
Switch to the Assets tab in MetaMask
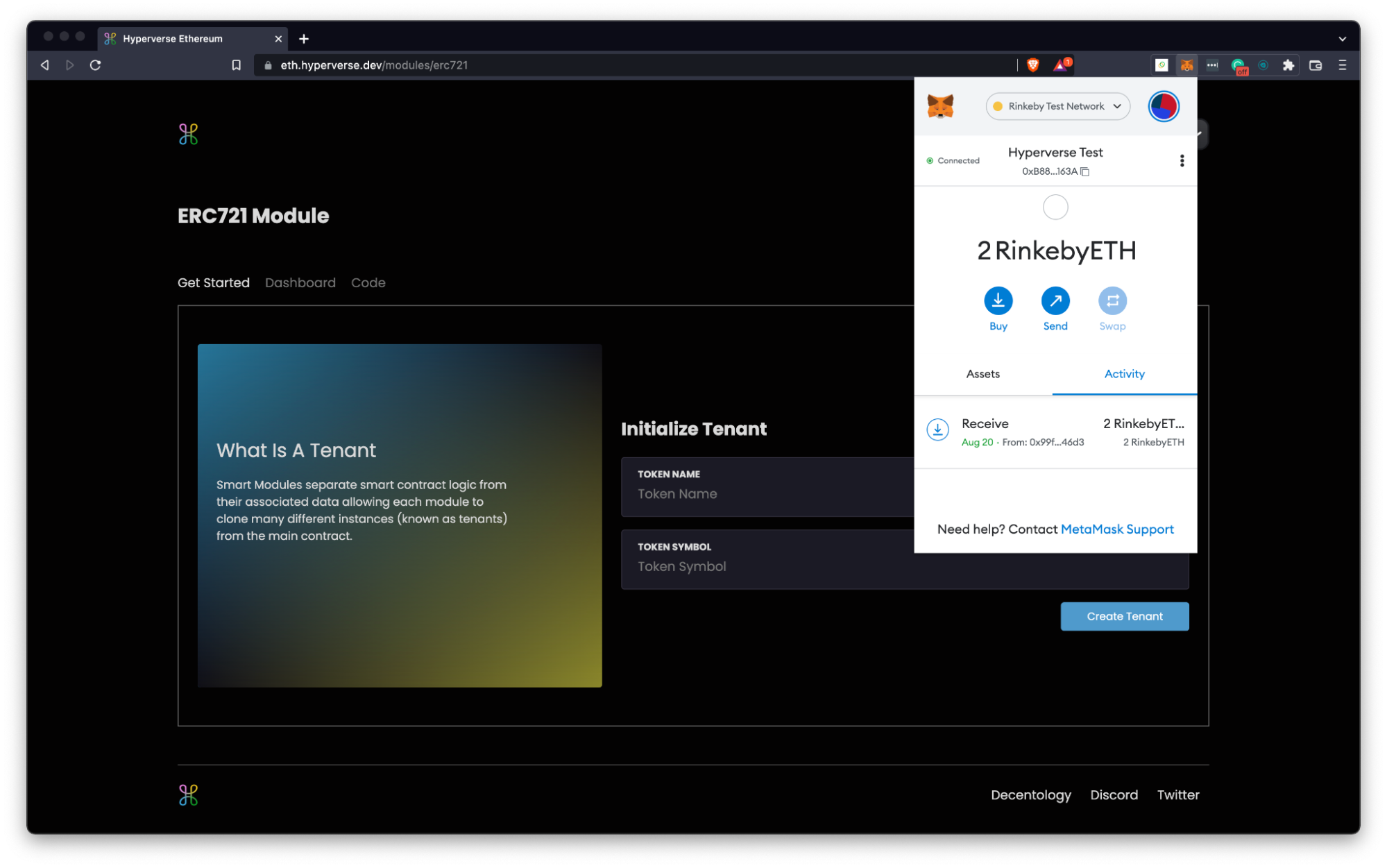coord(982,374)
